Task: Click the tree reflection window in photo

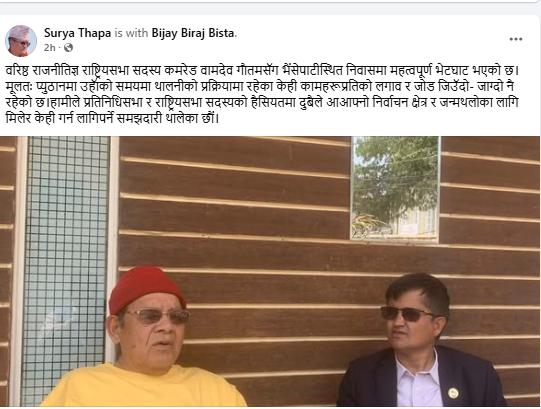Action: coord(395,188)
